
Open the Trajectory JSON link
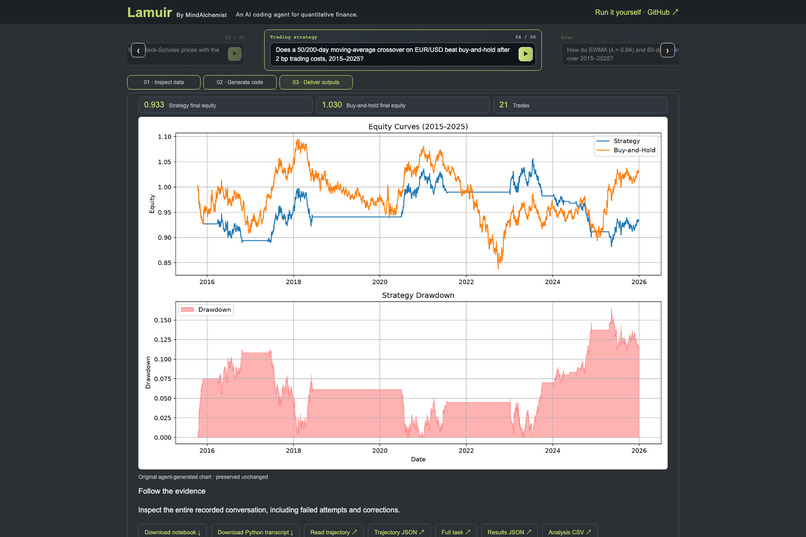pos(399,532)
